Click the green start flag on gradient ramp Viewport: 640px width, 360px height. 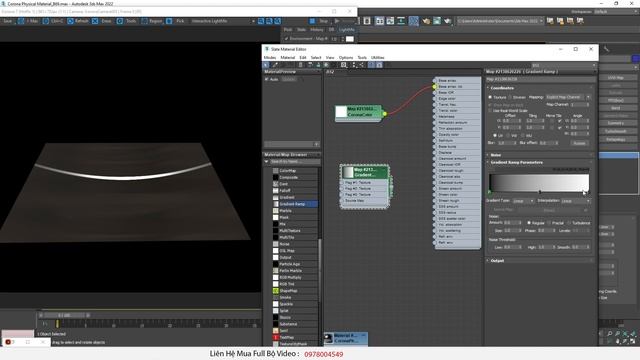[490, 192]
